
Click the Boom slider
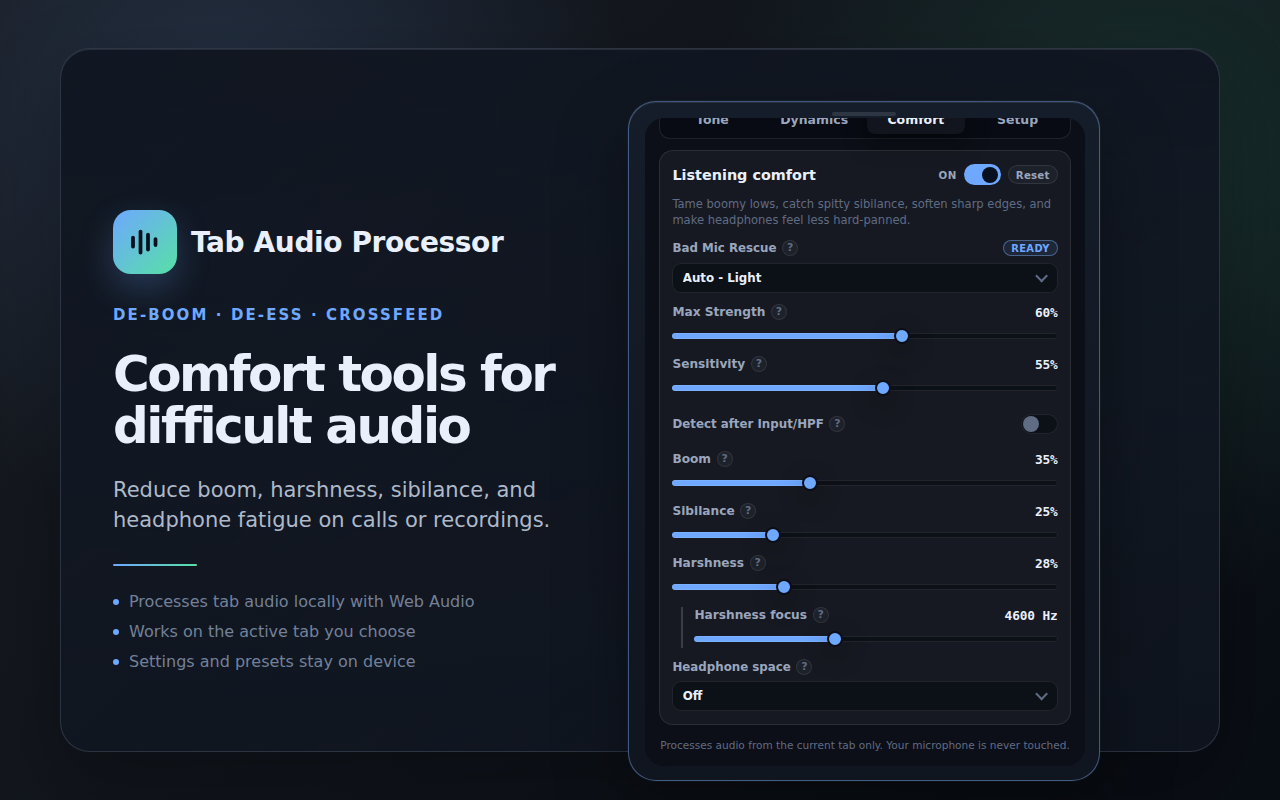pos(865,483)
